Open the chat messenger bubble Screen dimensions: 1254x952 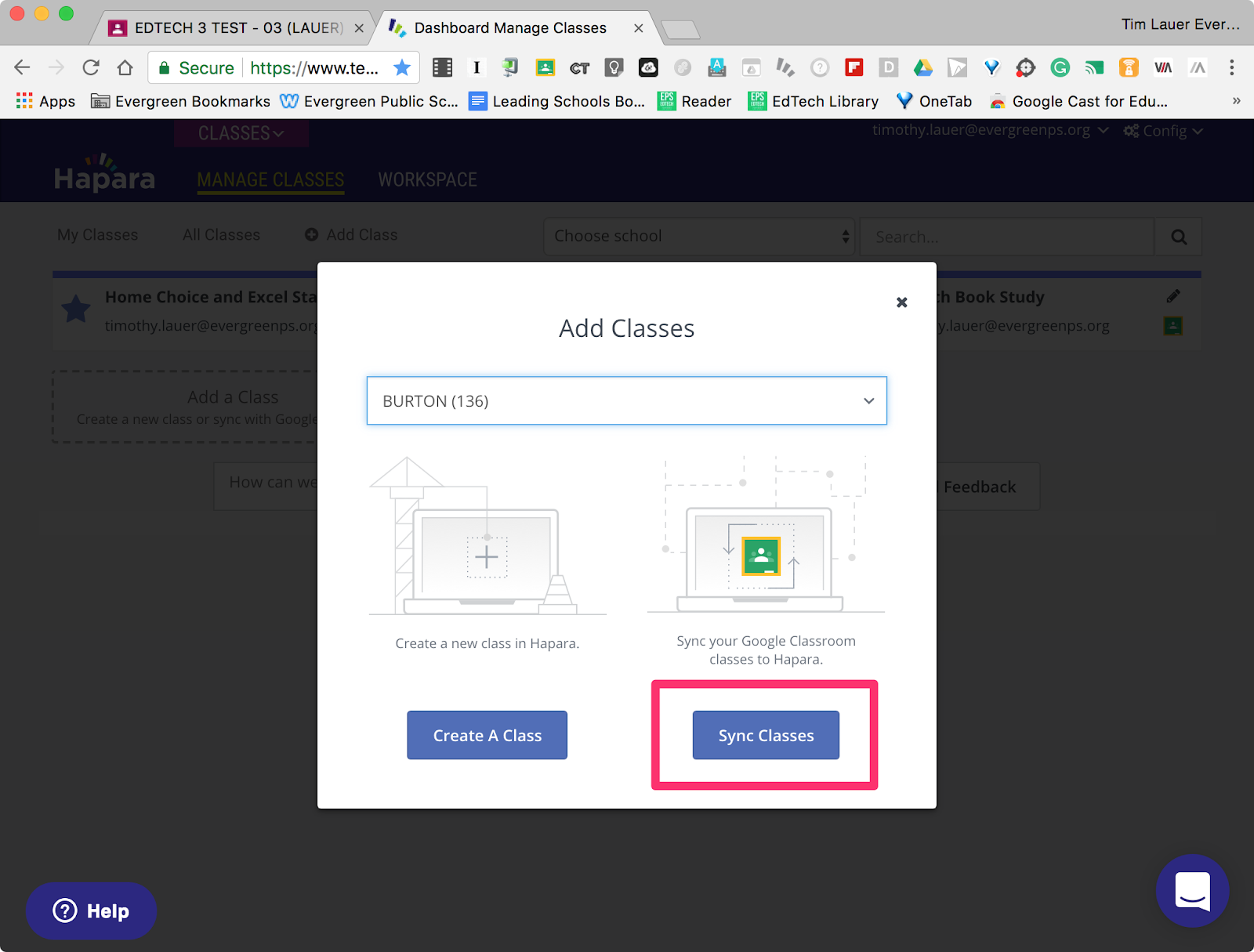click(x=1192, y=891)
